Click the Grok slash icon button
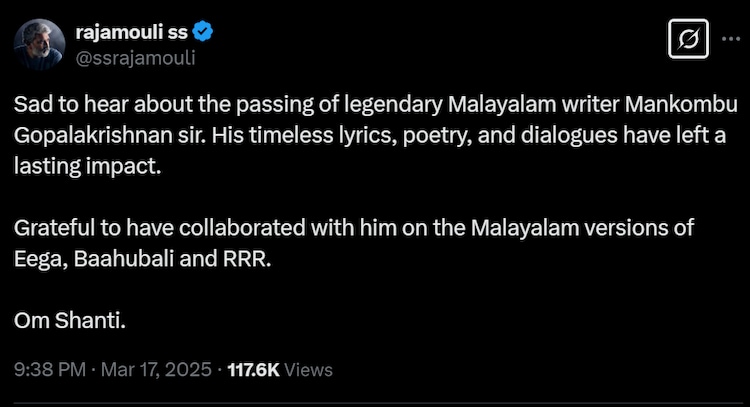 pyautogui.click(x=687, y=41)
